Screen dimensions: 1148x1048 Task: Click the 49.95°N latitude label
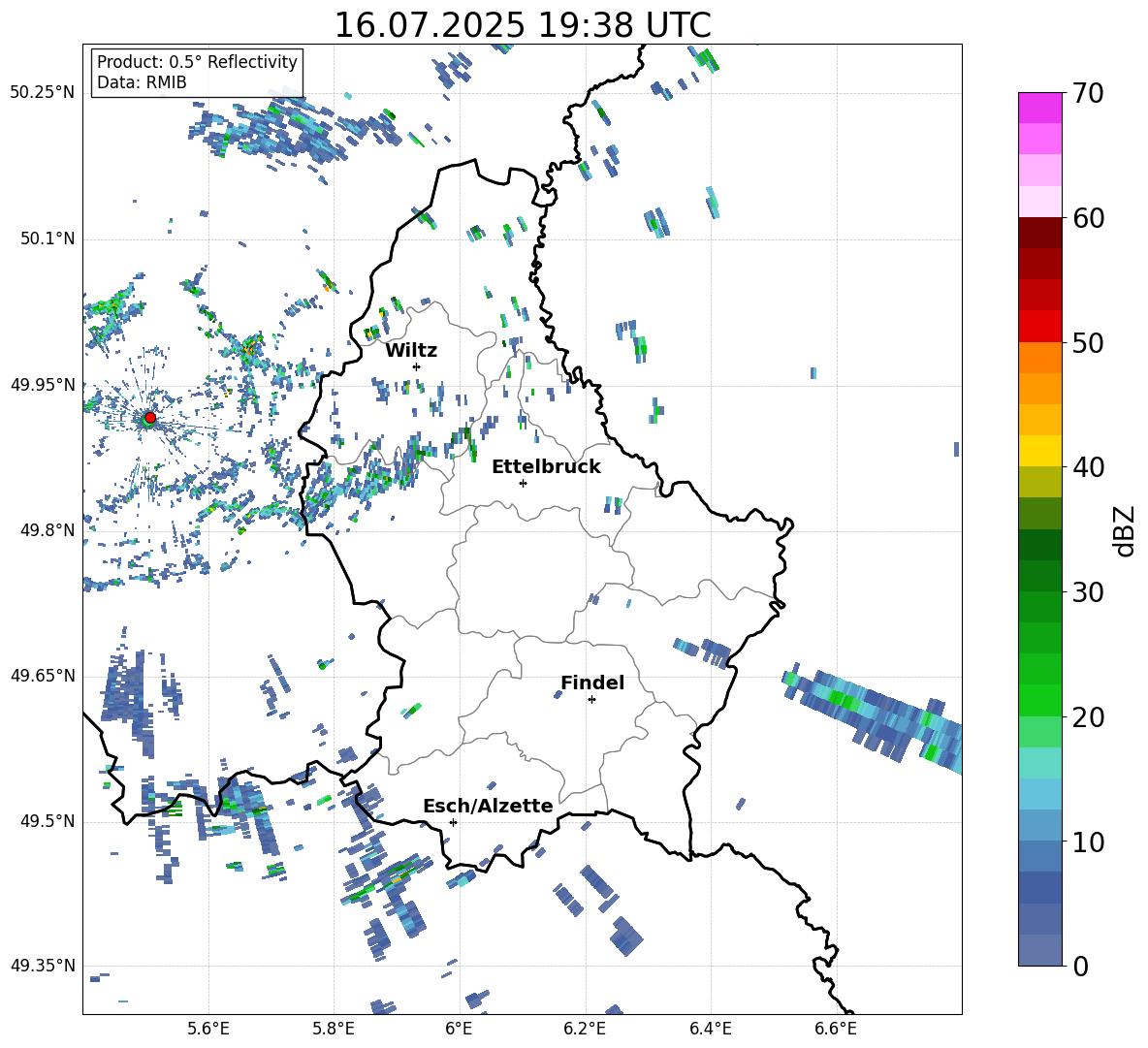click(43, 384)
